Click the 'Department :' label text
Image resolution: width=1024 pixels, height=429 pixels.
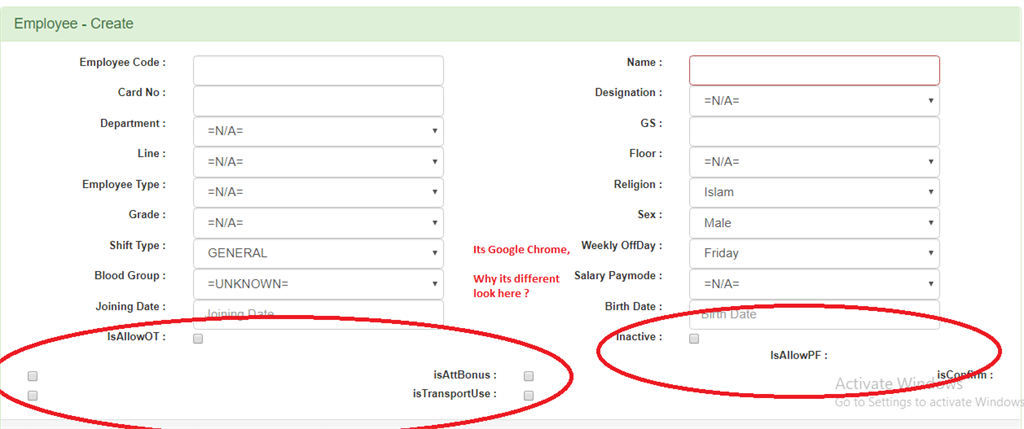133,123
